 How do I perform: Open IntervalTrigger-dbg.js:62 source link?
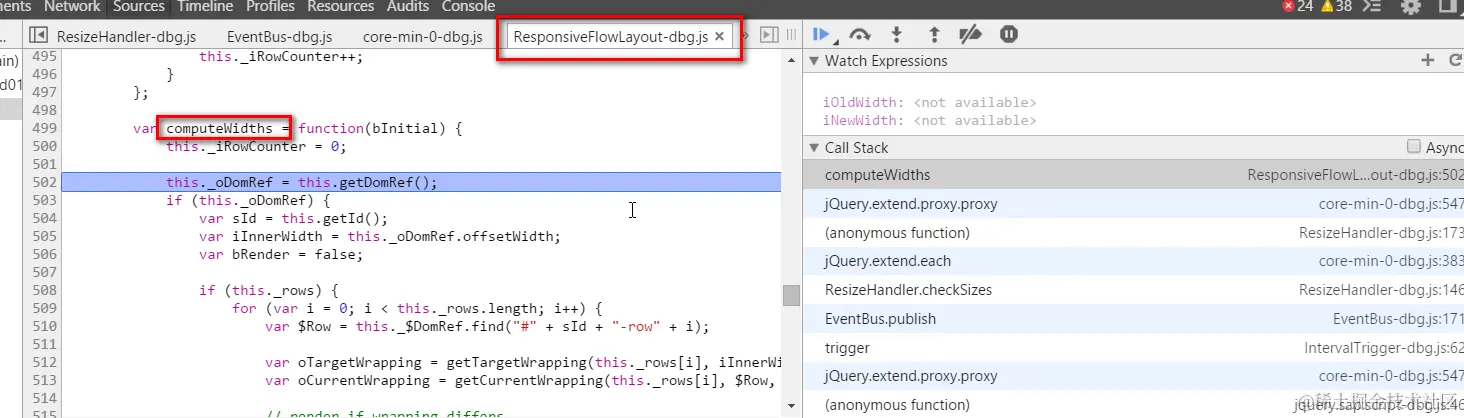(x=1384, y=348)
